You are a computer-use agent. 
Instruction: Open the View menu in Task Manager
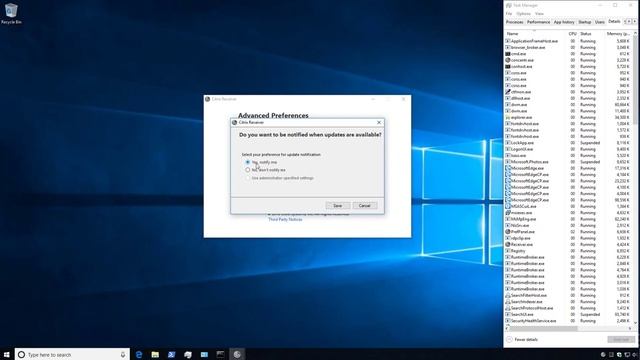[x=539, y=13]
